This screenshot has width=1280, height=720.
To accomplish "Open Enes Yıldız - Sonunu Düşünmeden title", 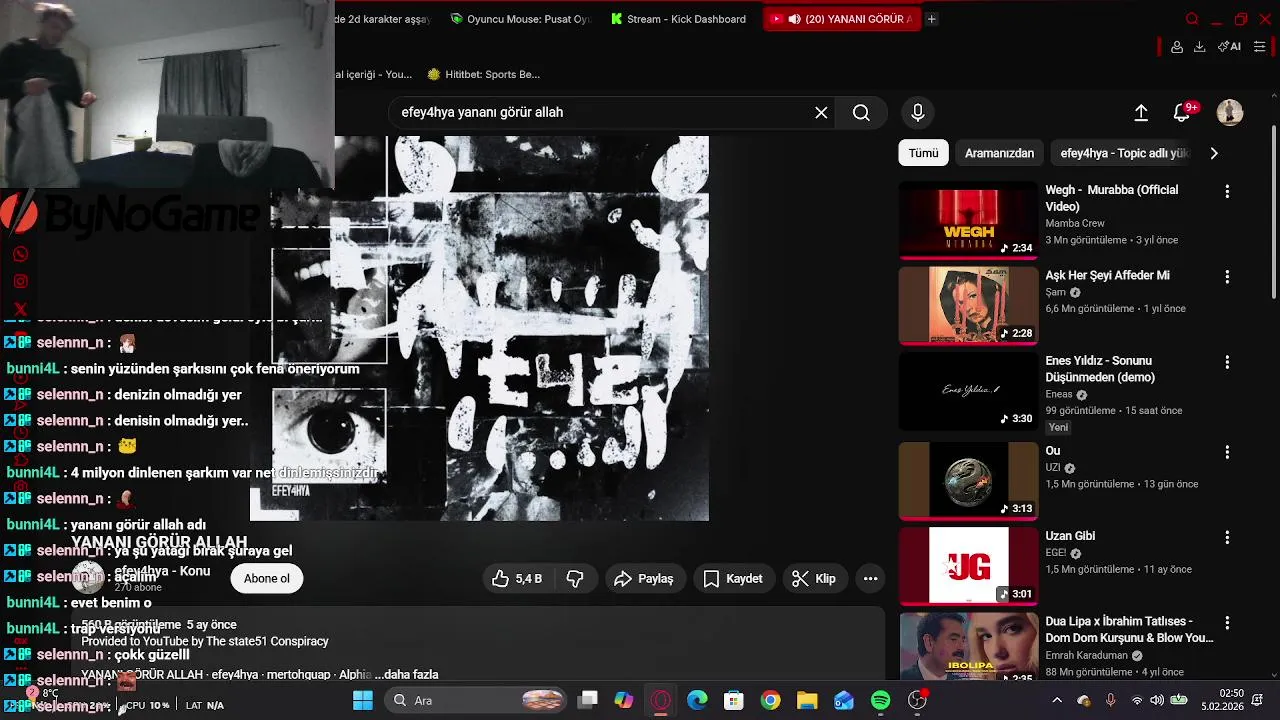I will tap(1100, 369).
